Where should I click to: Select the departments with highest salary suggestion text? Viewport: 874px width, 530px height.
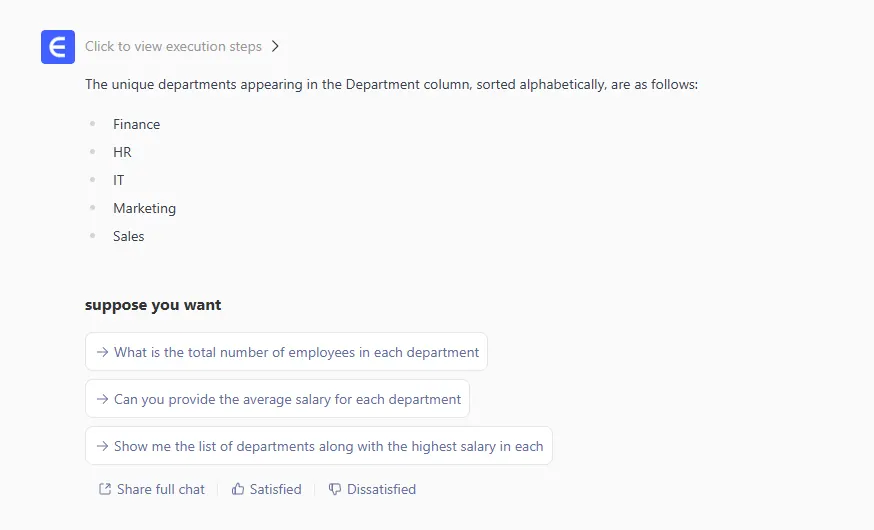328,446
